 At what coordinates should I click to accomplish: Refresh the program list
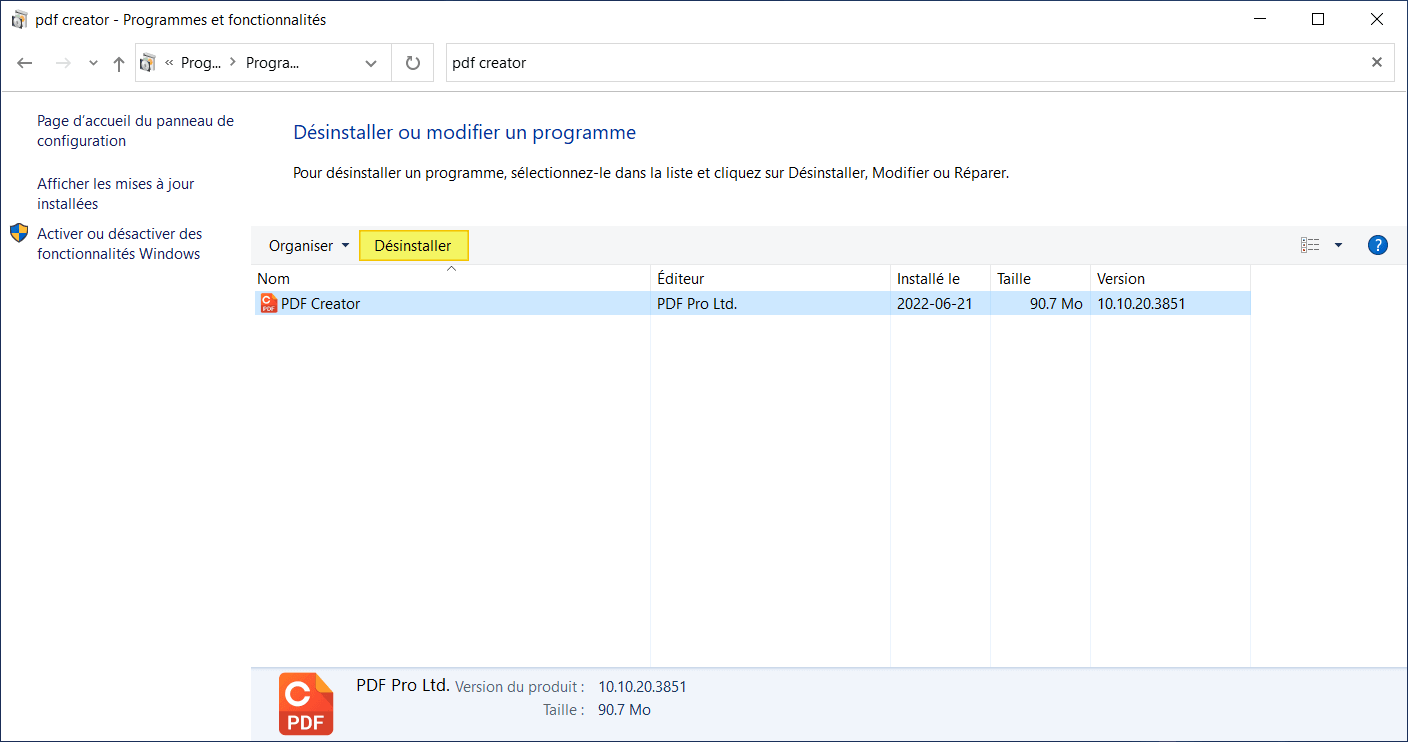point(412,62)
